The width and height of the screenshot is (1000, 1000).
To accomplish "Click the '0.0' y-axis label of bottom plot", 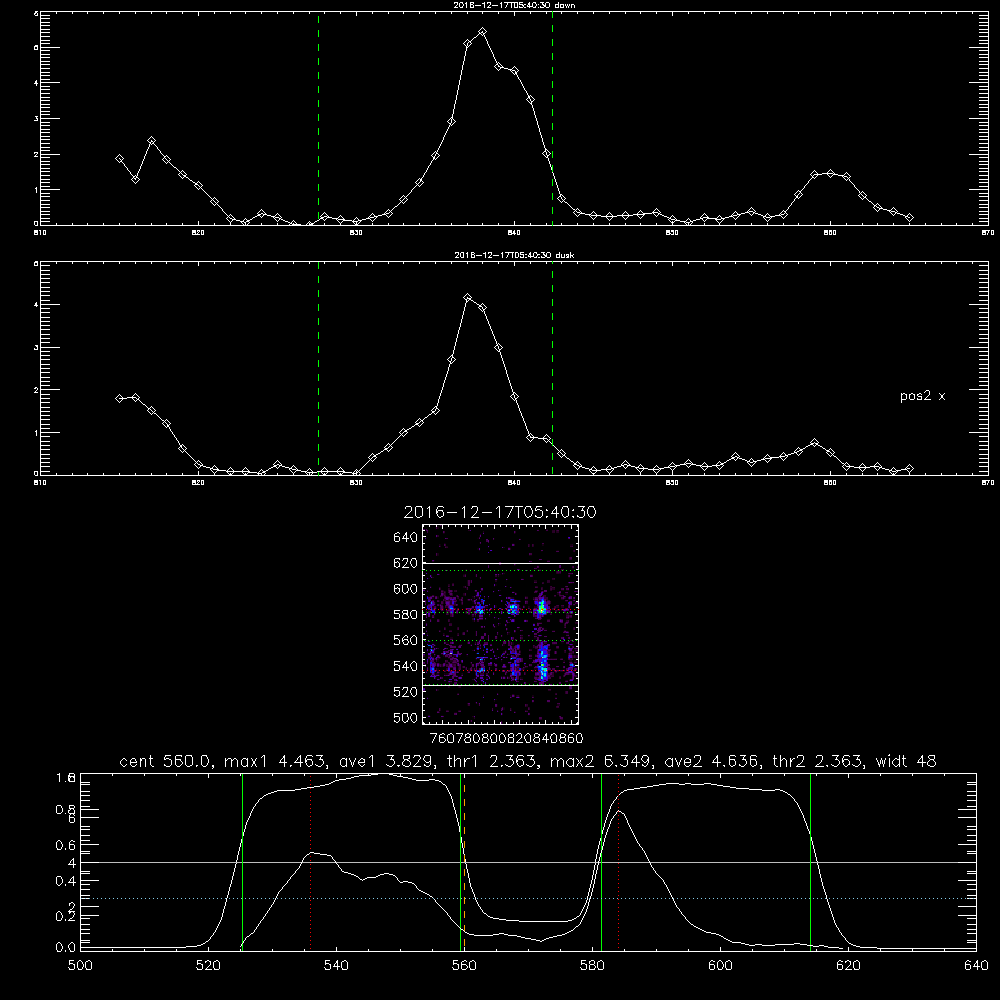I will (x=66, y=948).
